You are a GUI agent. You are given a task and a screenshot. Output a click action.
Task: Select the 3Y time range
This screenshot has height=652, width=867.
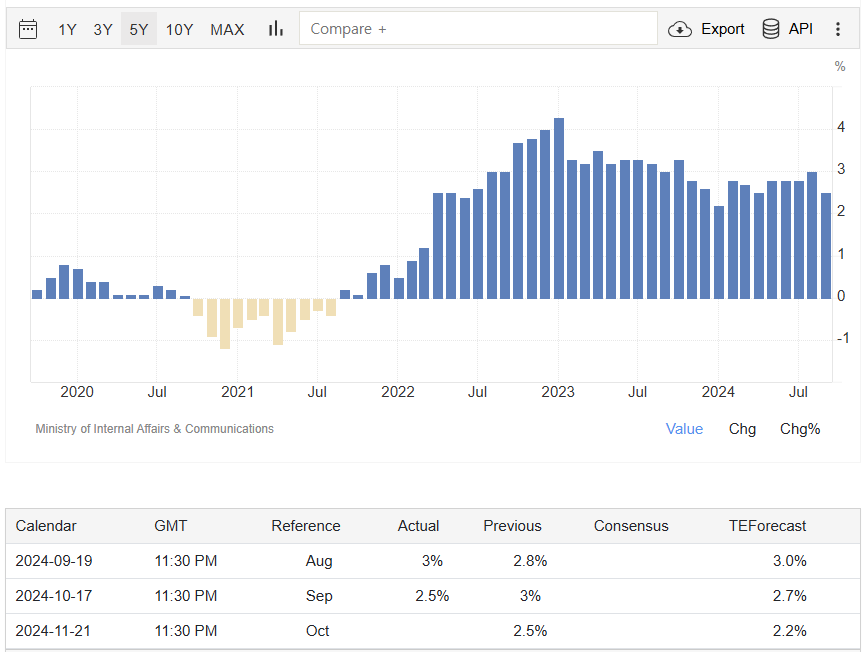click(x=103, y=29)
